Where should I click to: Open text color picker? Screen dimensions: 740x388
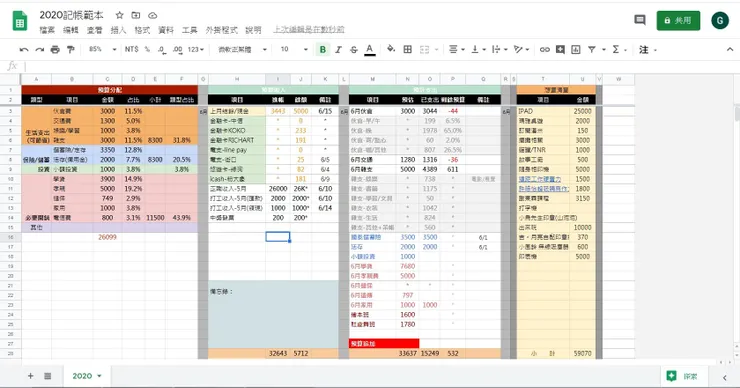point(370,49)
